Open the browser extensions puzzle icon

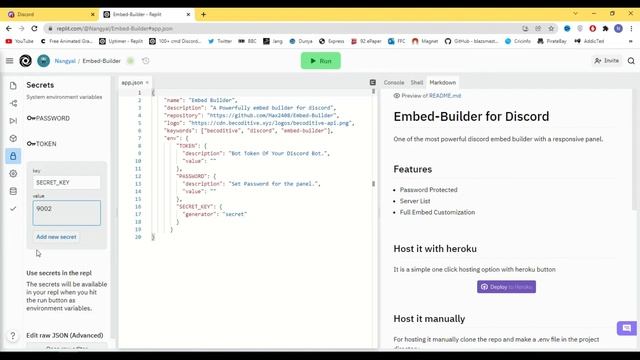(605, 28)
